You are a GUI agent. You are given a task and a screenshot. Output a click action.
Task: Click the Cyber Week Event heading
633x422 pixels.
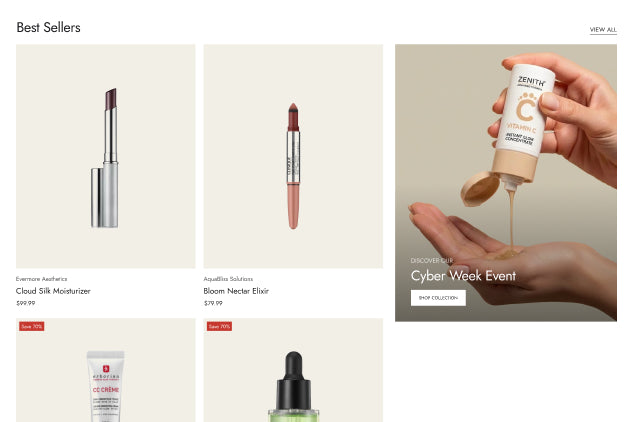point(463,276)
